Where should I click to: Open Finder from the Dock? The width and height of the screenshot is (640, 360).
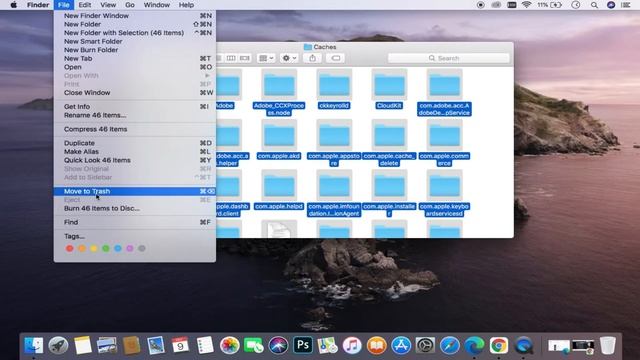(x=34, y=345)
